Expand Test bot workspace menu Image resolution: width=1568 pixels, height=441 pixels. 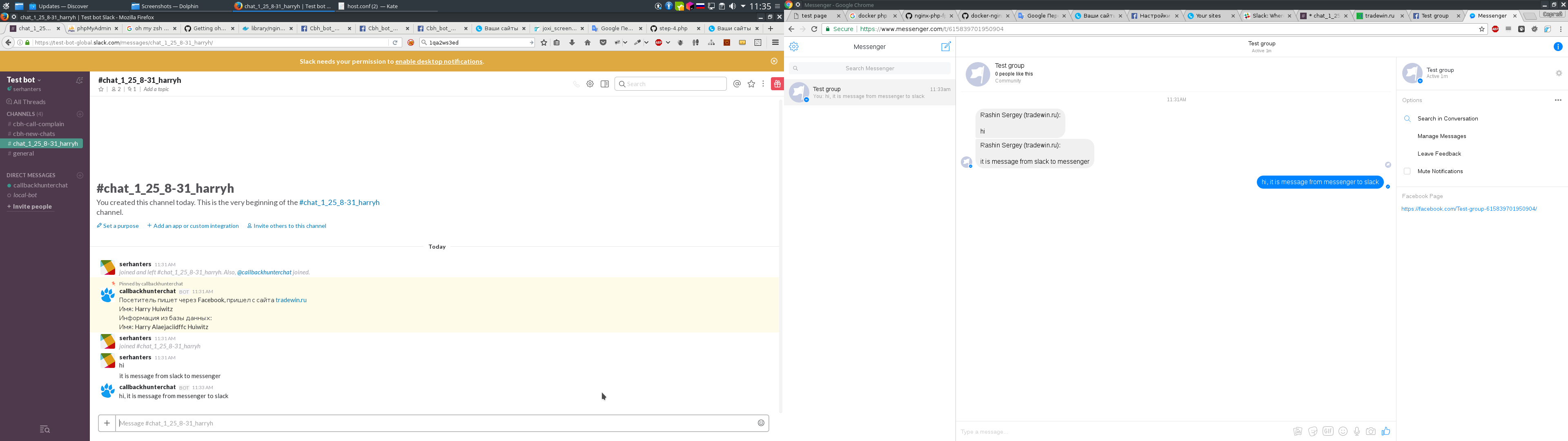24,80
